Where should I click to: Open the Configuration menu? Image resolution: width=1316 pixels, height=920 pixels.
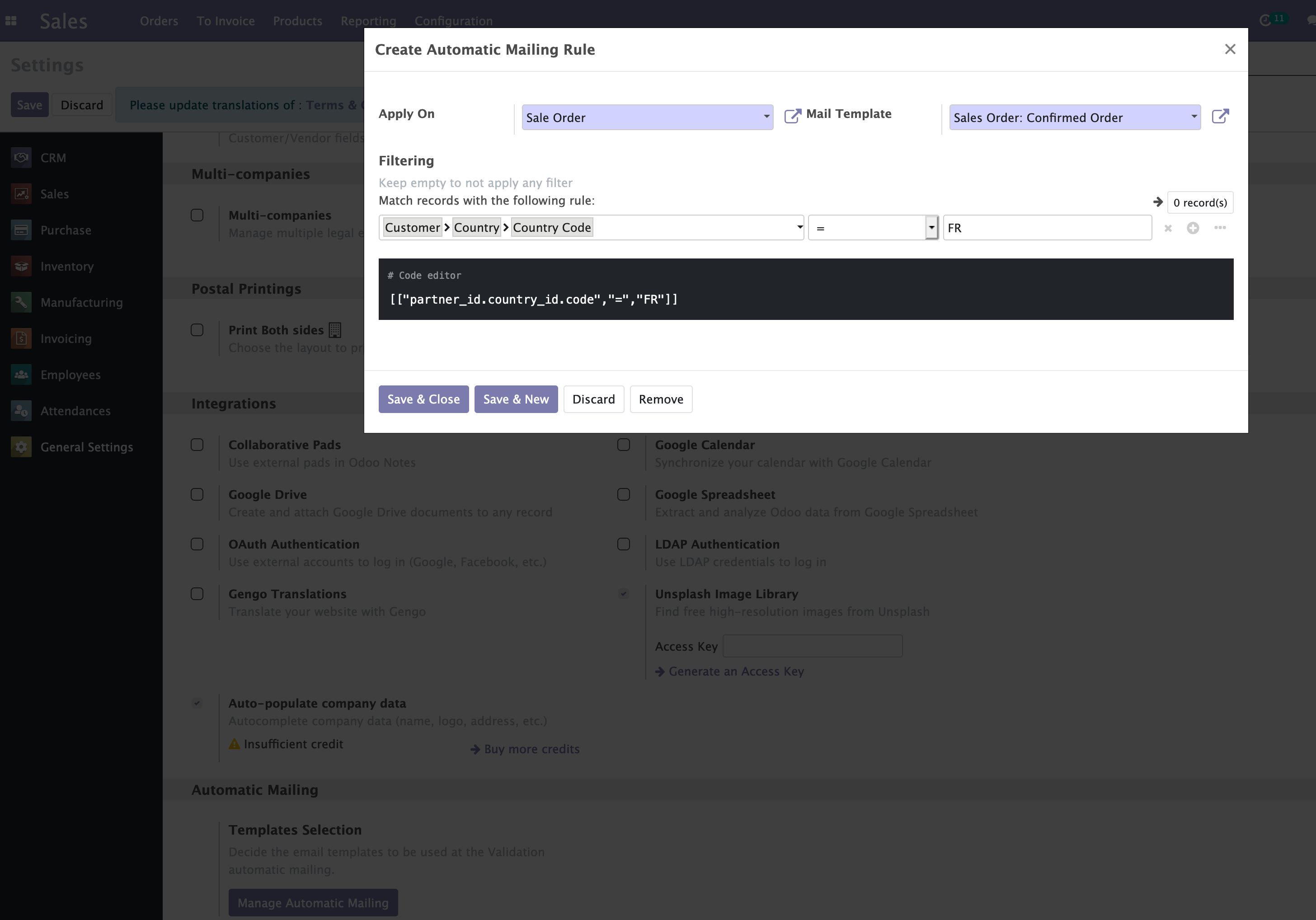pos(453,21)
